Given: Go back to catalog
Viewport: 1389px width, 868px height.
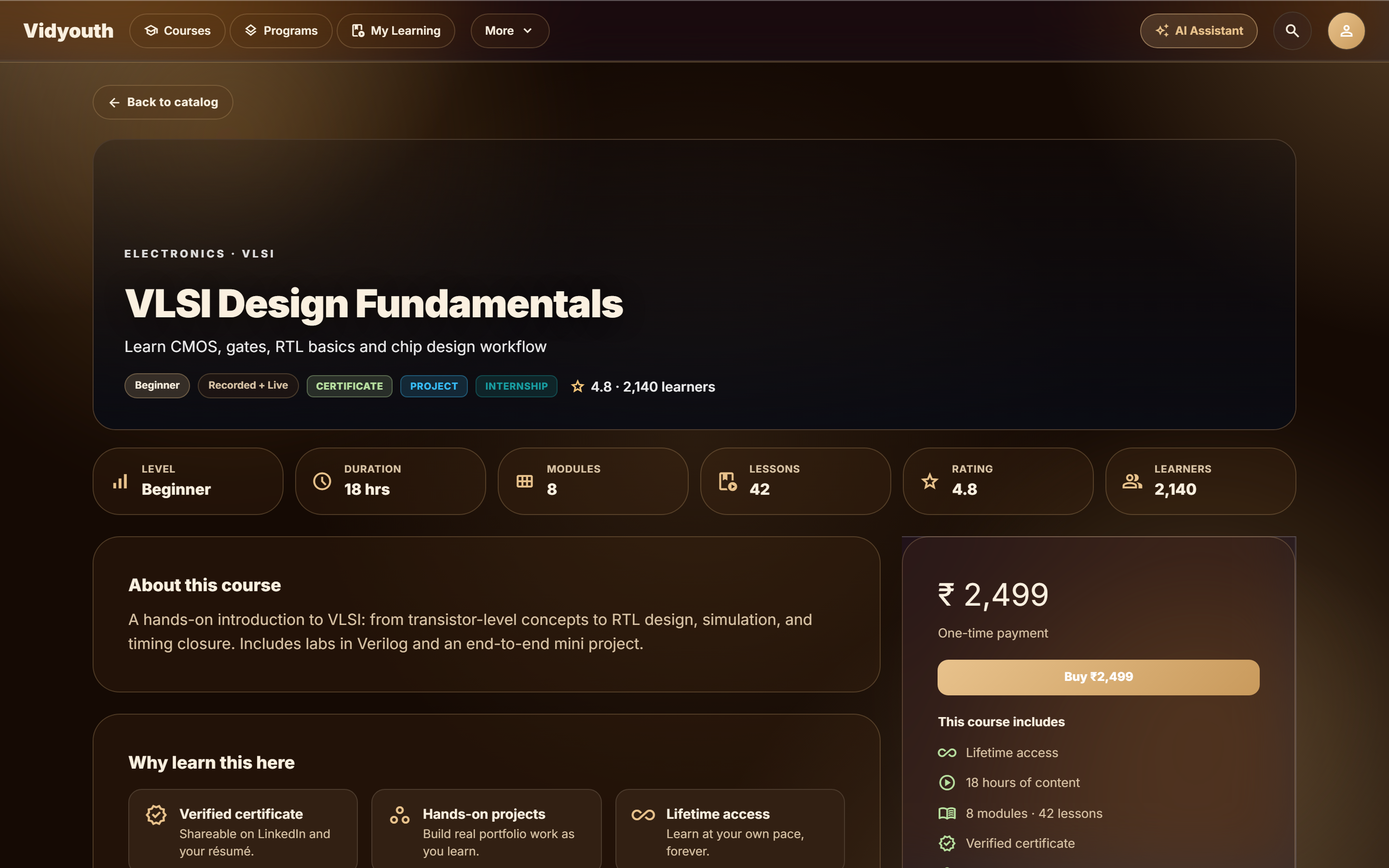Looking at the screenshot, I should pos(163,102).
